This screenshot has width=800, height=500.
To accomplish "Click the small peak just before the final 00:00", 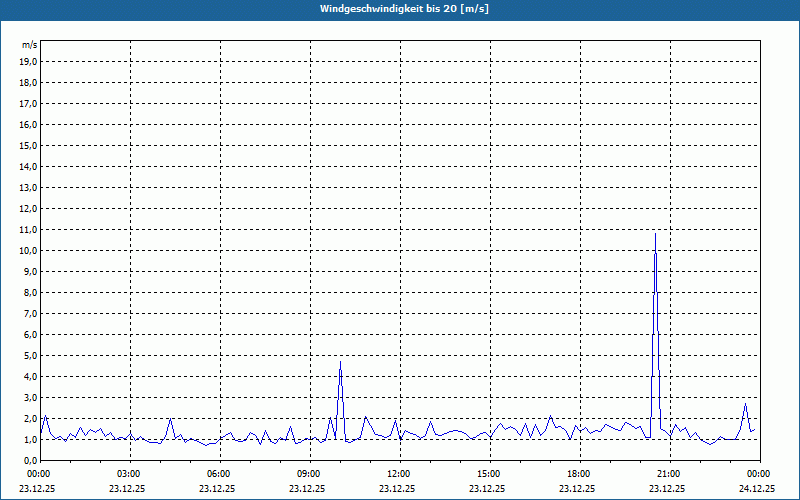I will pos(745,404).
